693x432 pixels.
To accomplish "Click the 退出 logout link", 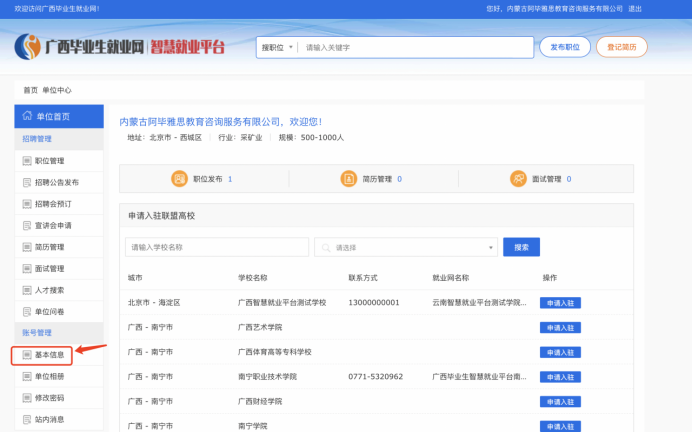I will click(635, 8).
